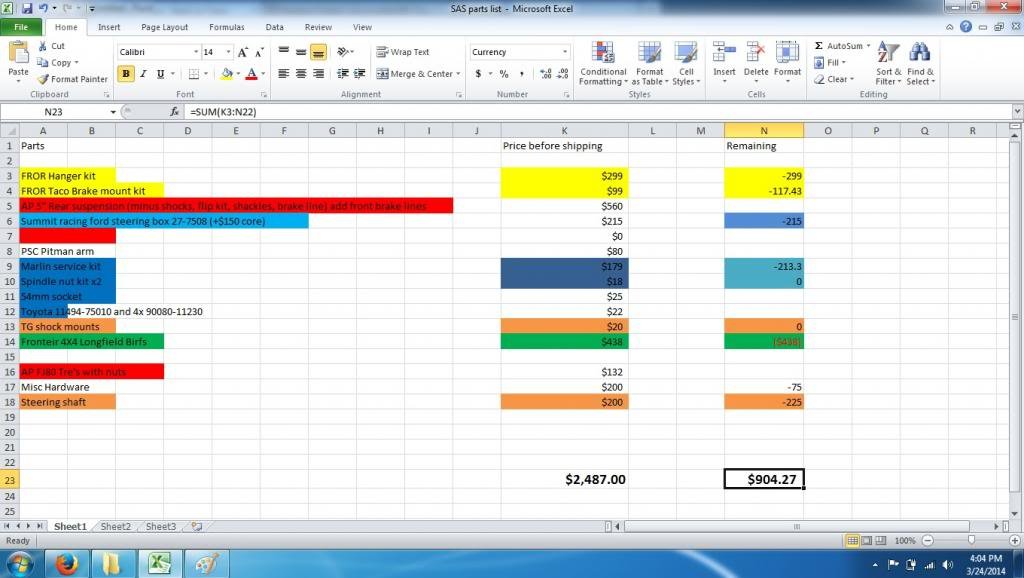Viewport: 1024px width, 578px height.
Task: Decrease indent in cell
Action: click(x=342, y=74)
